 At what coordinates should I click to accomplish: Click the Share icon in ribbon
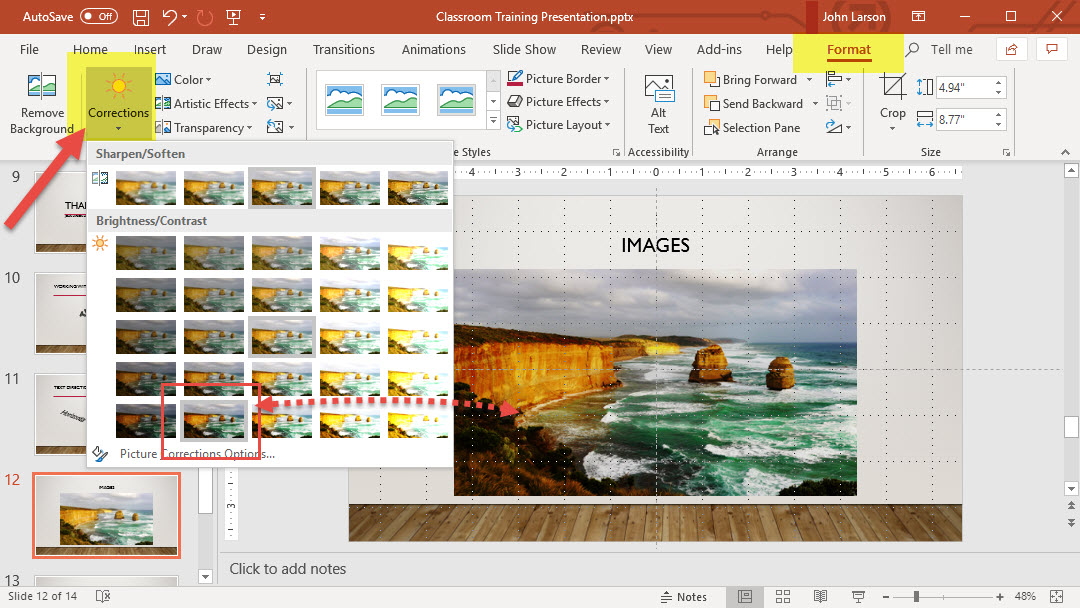1012,49
